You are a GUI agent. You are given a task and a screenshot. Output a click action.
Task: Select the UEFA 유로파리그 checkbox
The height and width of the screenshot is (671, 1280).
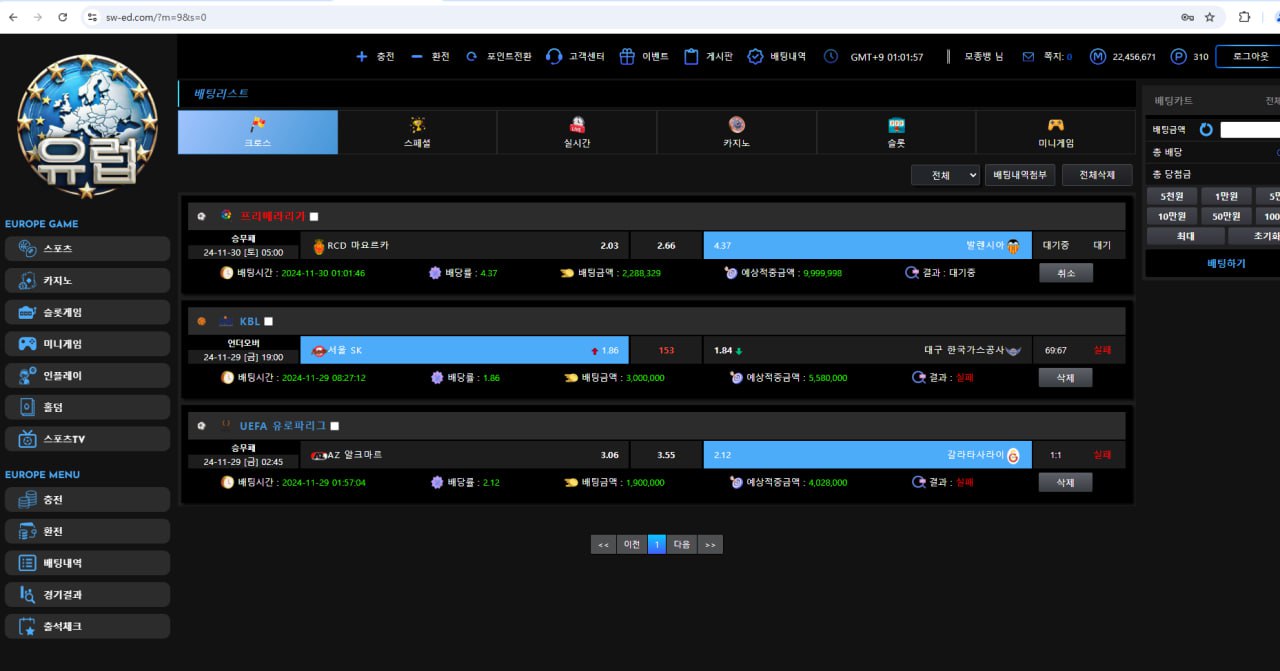pyautogui.click(x=335, y=426)
